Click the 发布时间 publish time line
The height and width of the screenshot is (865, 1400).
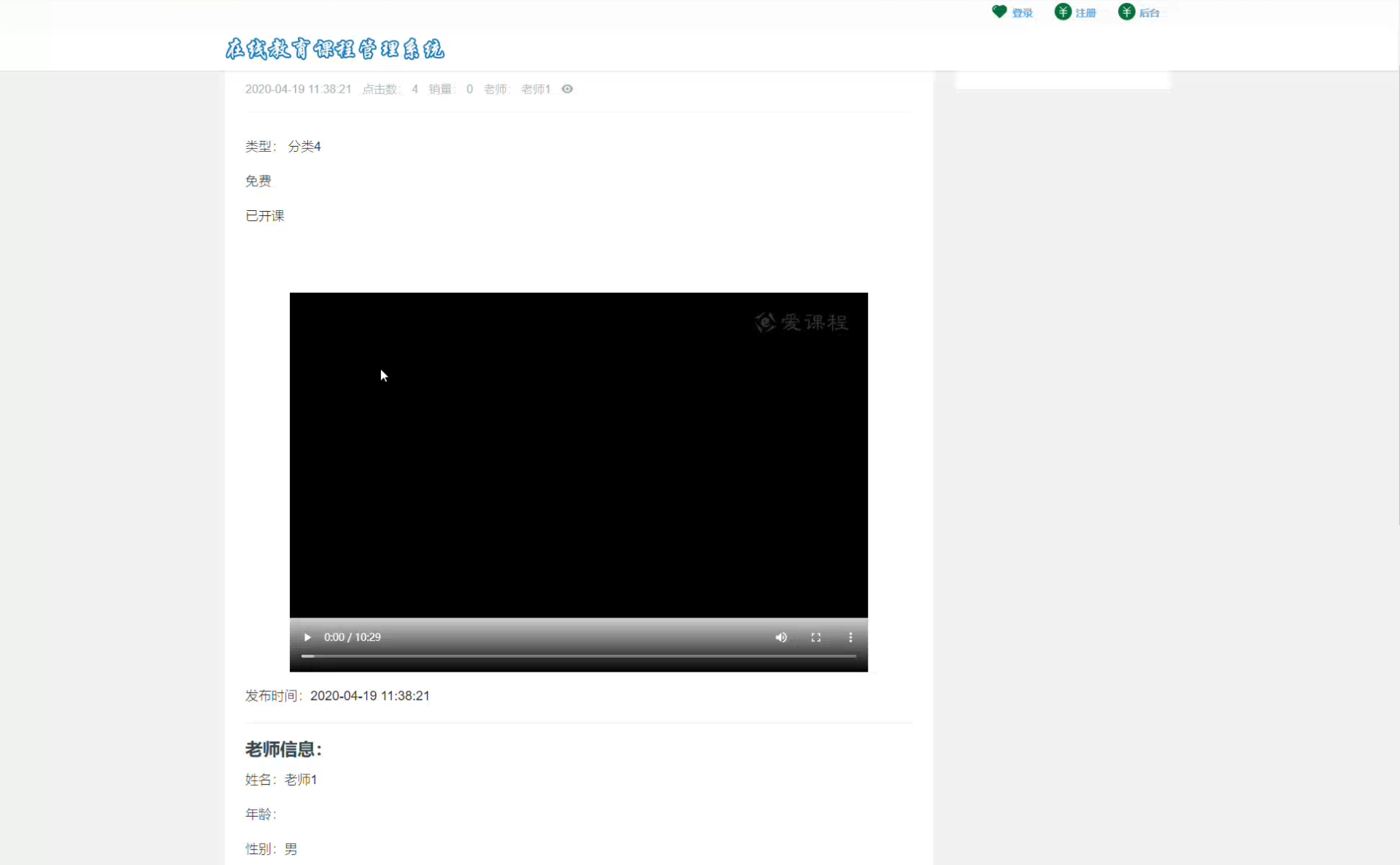pyautogui.click(x=337, y=696)
